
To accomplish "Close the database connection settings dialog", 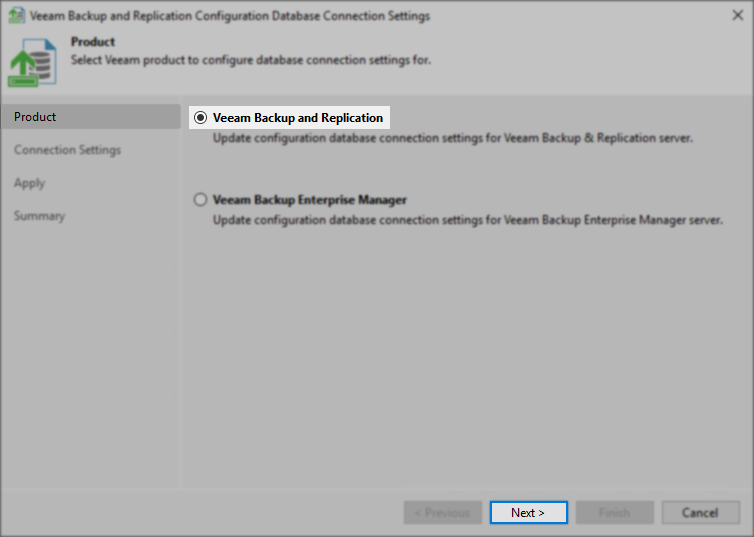I will click(x=738, y=15).
